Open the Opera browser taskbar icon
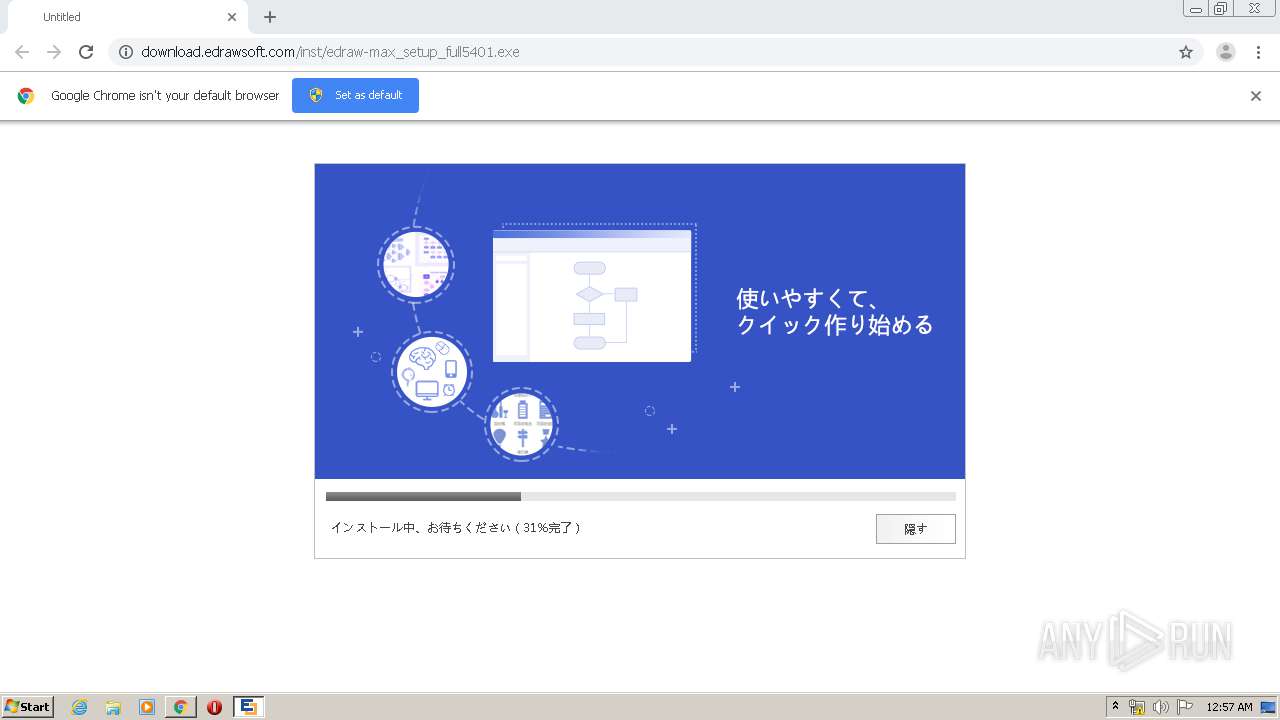1280x720 pixels. (x=214, y=707)
